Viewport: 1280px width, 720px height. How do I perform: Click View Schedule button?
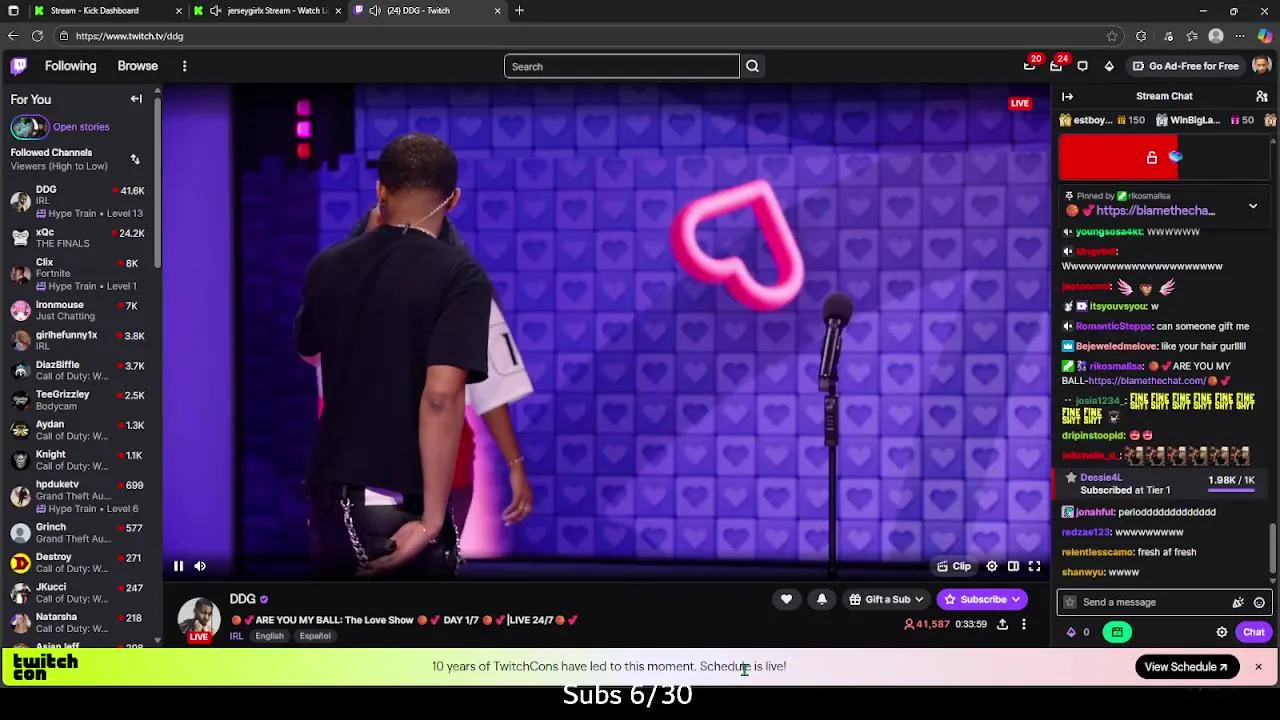[1187, 667]
